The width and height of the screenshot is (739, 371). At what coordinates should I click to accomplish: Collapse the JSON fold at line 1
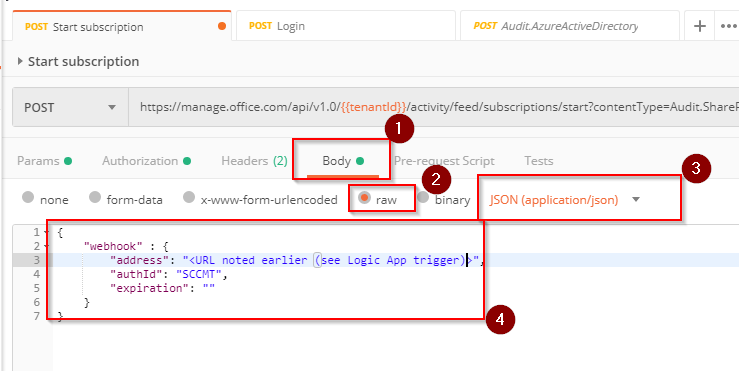45,232
